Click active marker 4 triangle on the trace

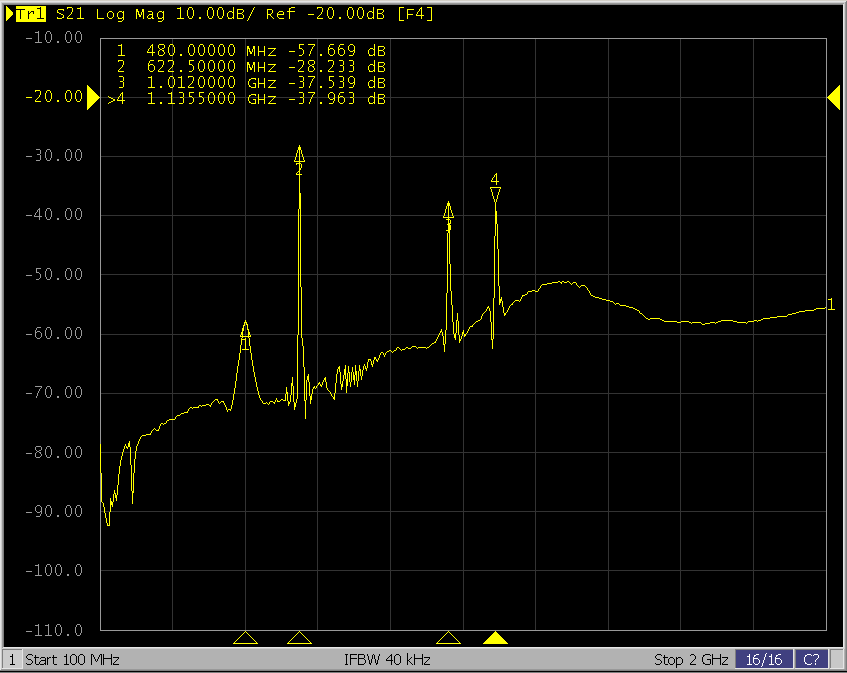(x=495, y=194)
